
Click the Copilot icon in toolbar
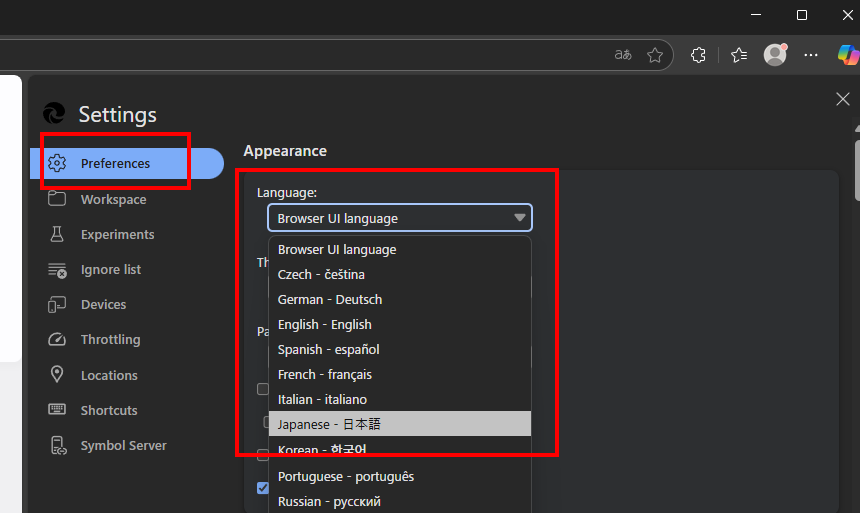pos(847,55)
